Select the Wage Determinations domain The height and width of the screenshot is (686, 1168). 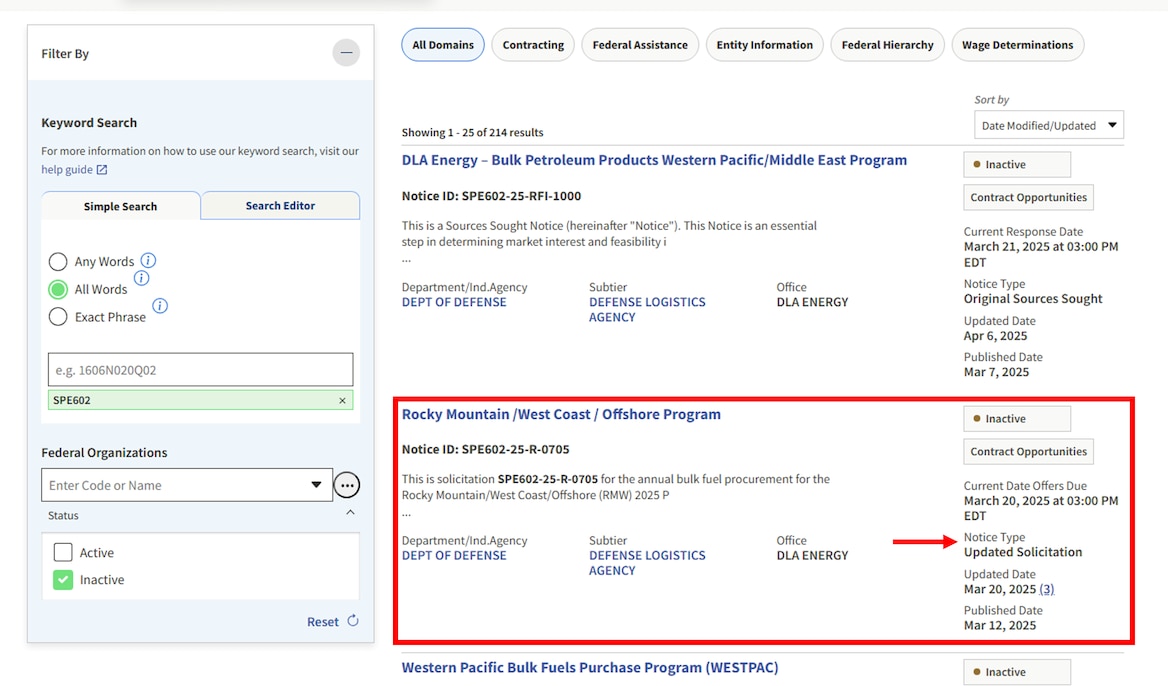click(1018, 45)
